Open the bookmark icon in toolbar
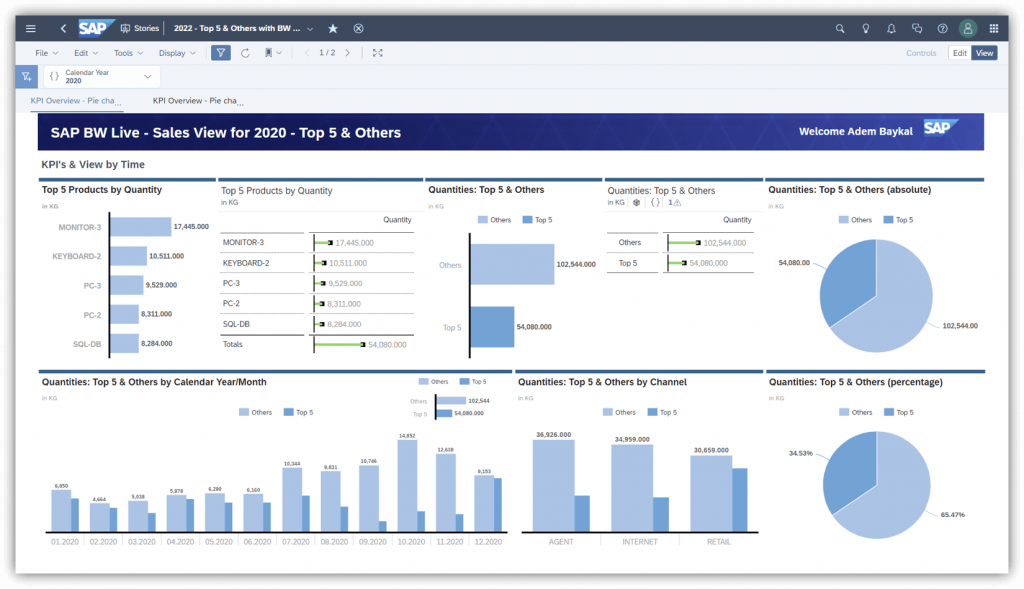Screen dimensions: 1024x589 268,53
